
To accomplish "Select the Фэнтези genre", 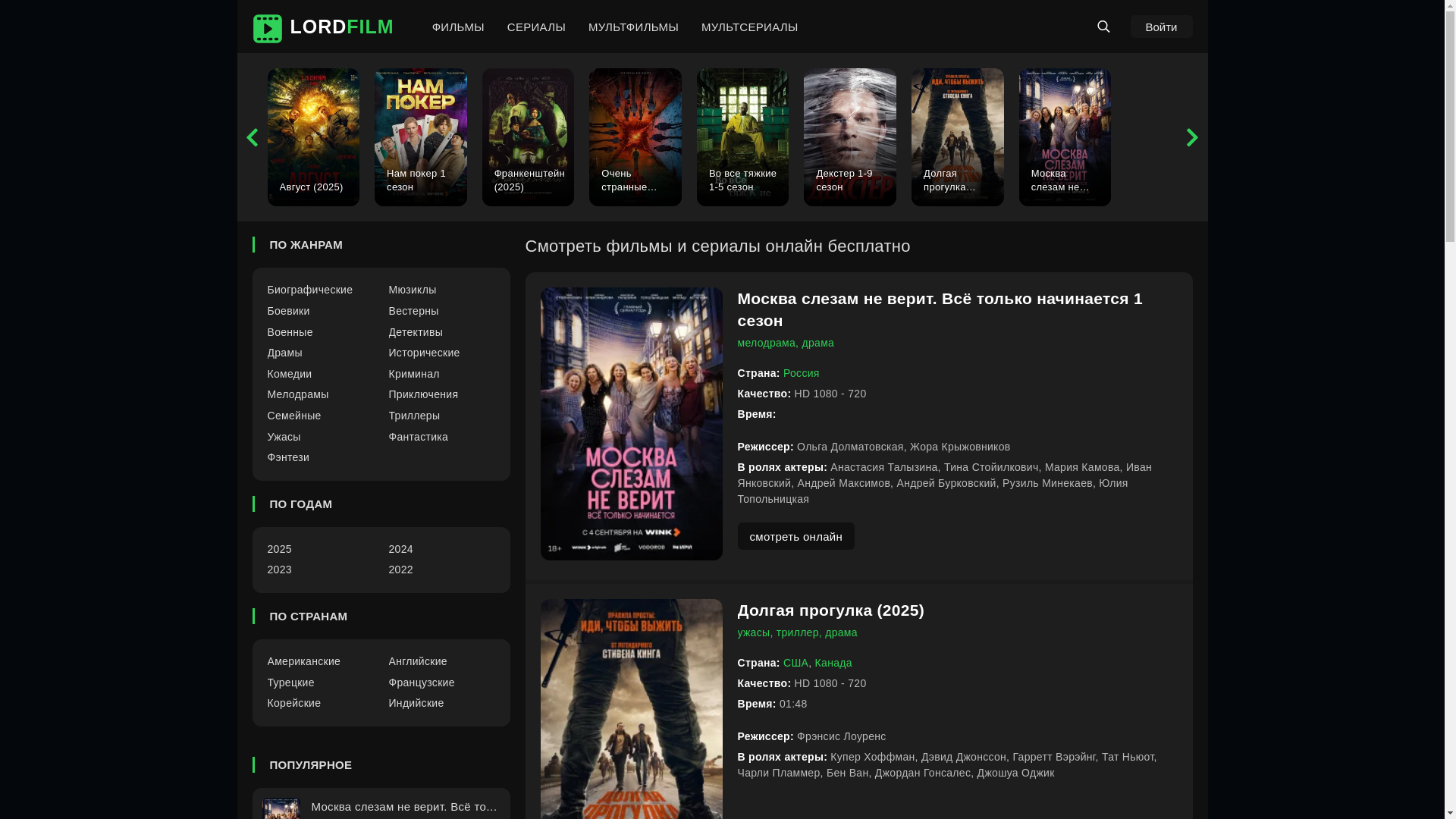I will point(288,457).
